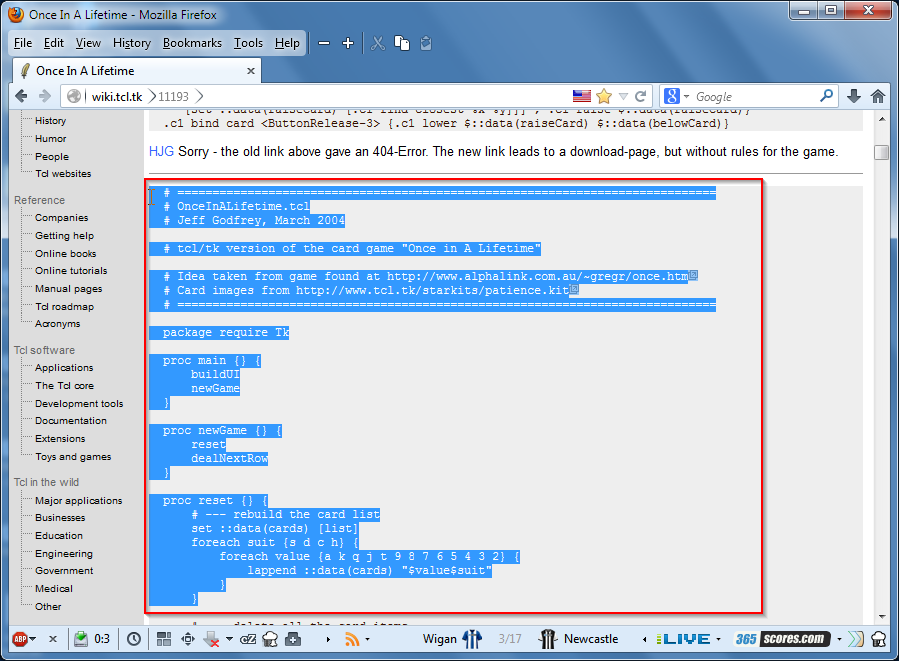The height and width of the screenshot is (661, 899).
Task: Open the Adblock Plus dropdown arrow
Action: tap(33, 639)
